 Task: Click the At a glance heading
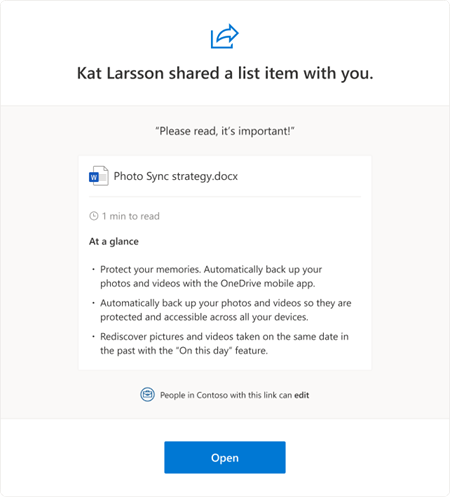(x=114, y=241)
